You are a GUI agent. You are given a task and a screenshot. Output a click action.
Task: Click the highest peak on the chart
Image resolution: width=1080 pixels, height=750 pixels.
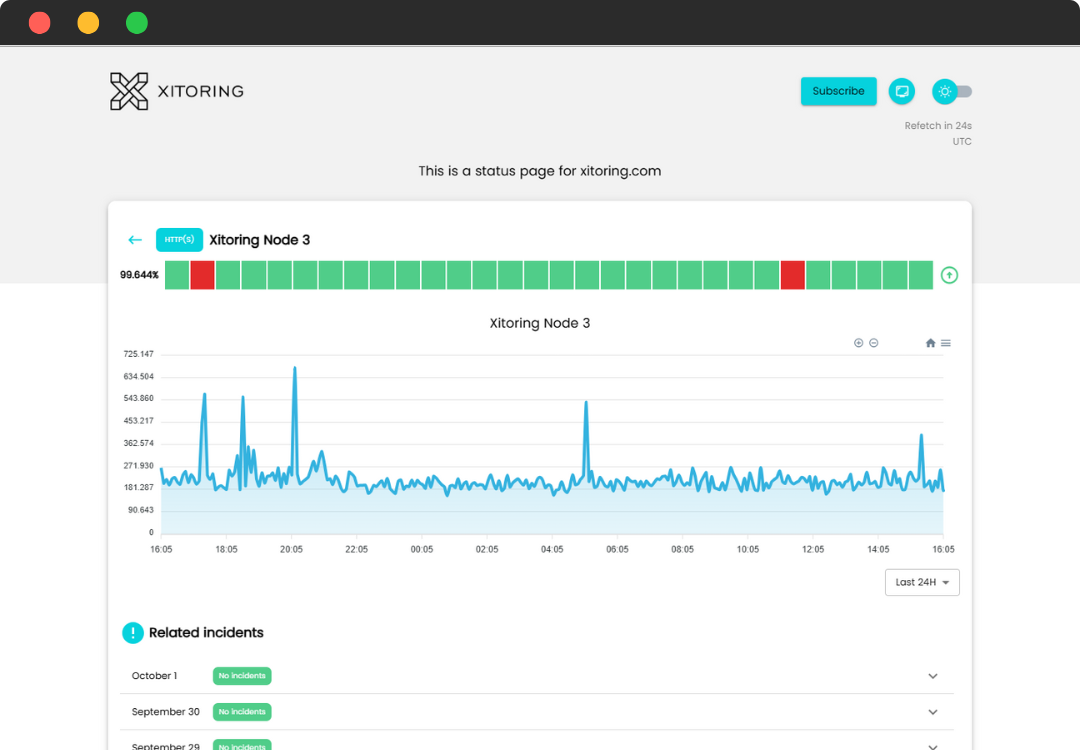pos(294,368)
